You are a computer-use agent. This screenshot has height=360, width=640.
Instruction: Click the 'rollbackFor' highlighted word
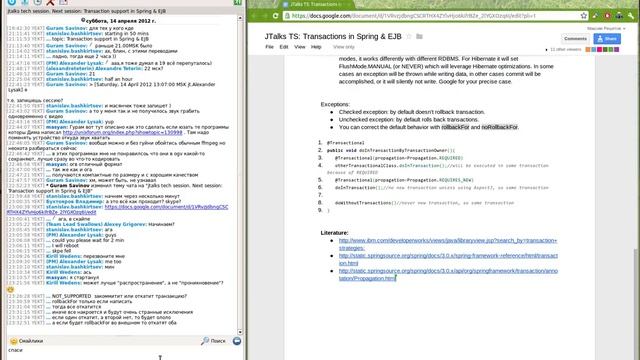coord(455,127)
